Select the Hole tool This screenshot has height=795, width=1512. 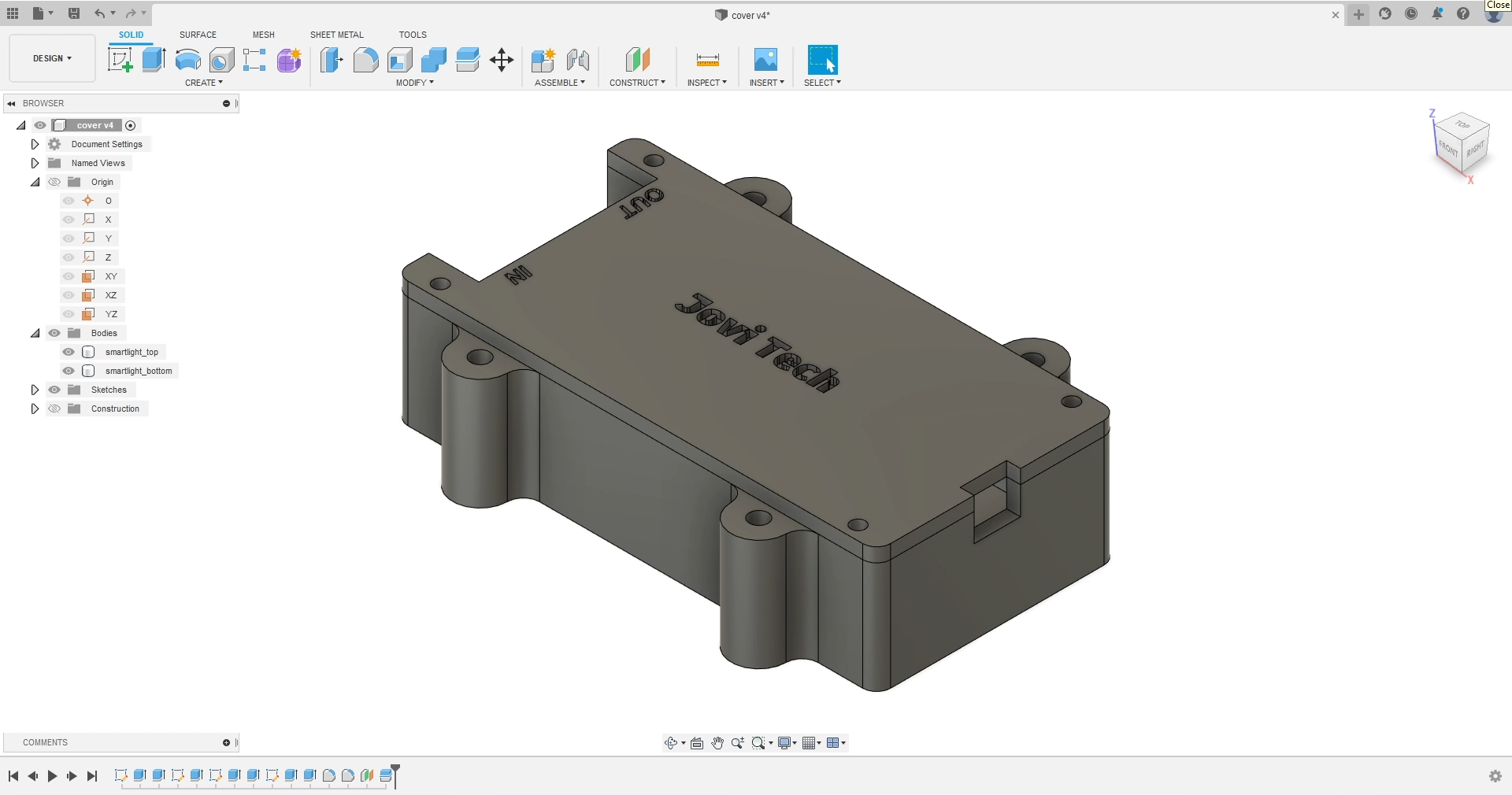point(221,60)
